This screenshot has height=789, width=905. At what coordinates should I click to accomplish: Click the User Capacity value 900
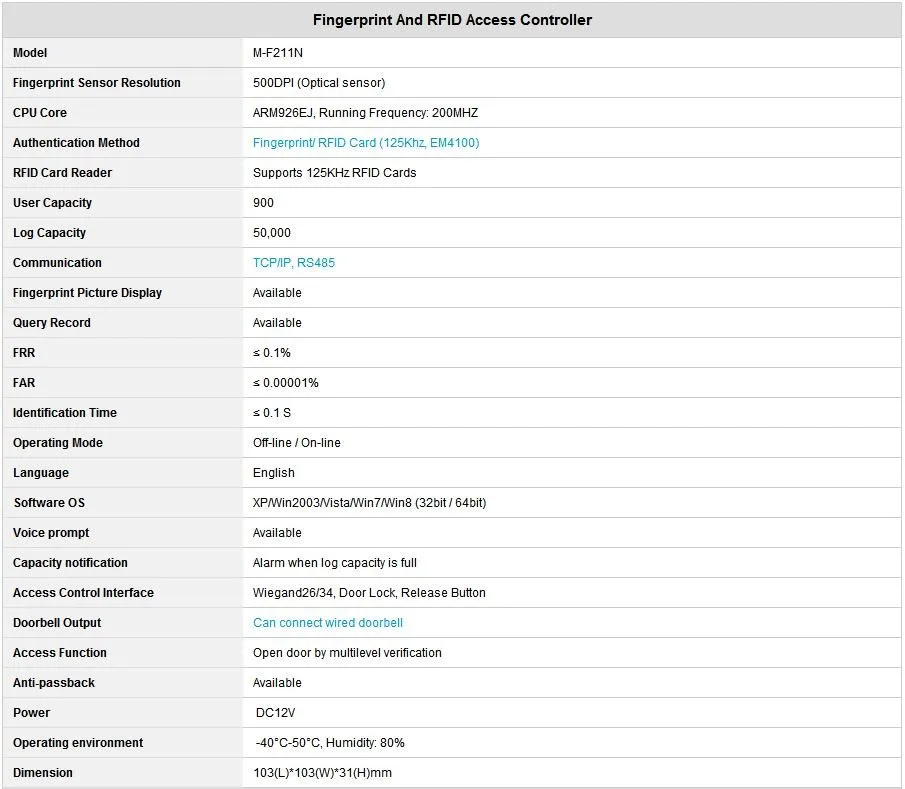coord(263,203)
